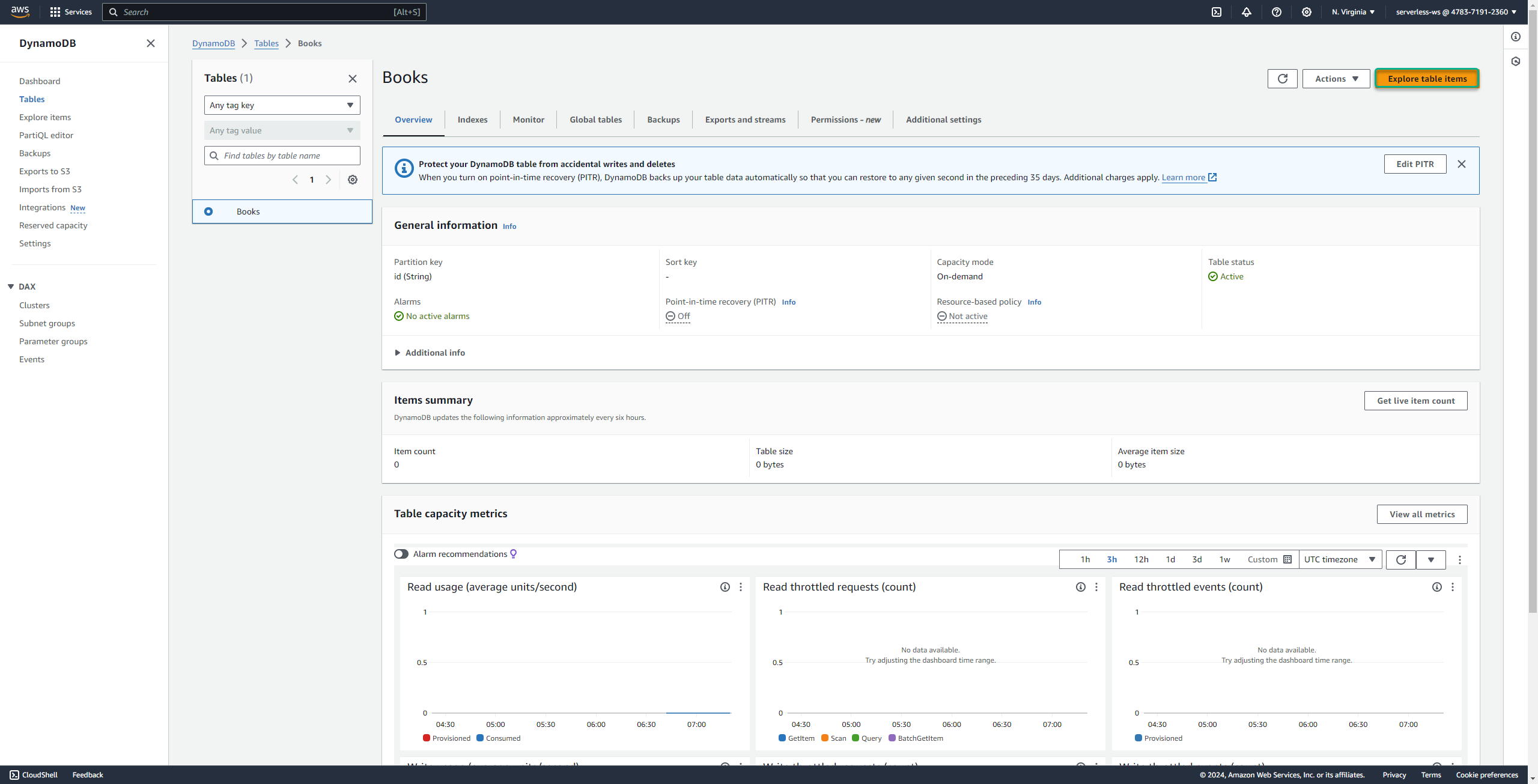Refresh the Books table details

[x=1283, y=79]
